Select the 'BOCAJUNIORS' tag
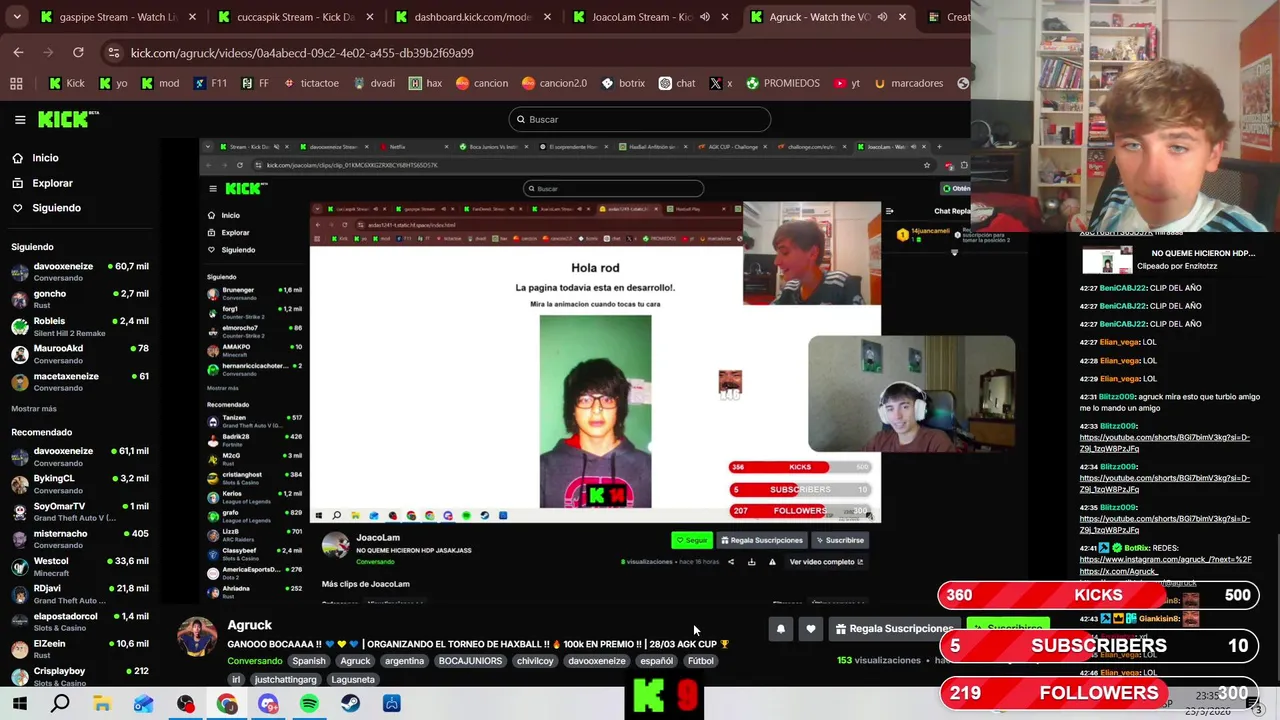The height and width of the screenshot is (720, 1280). point(470,661)
